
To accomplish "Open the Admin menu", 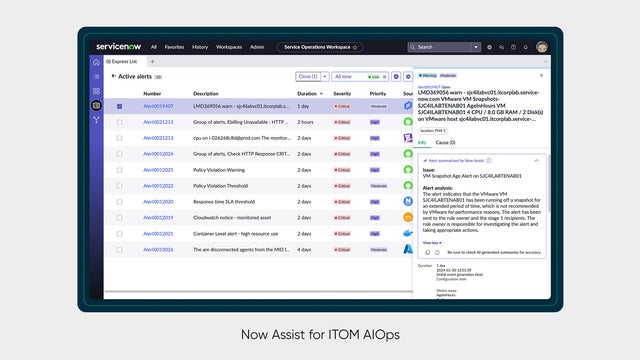I will (x=257, y=47).
